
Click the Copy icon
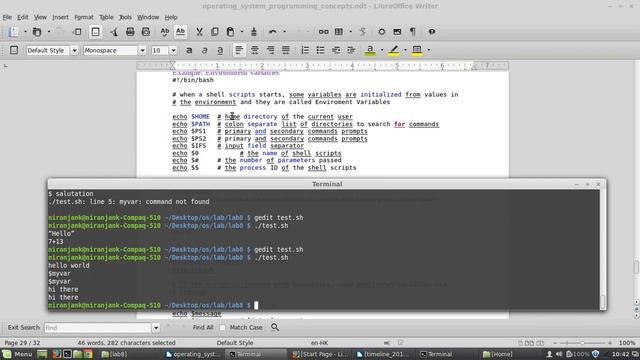pos(215,32)
